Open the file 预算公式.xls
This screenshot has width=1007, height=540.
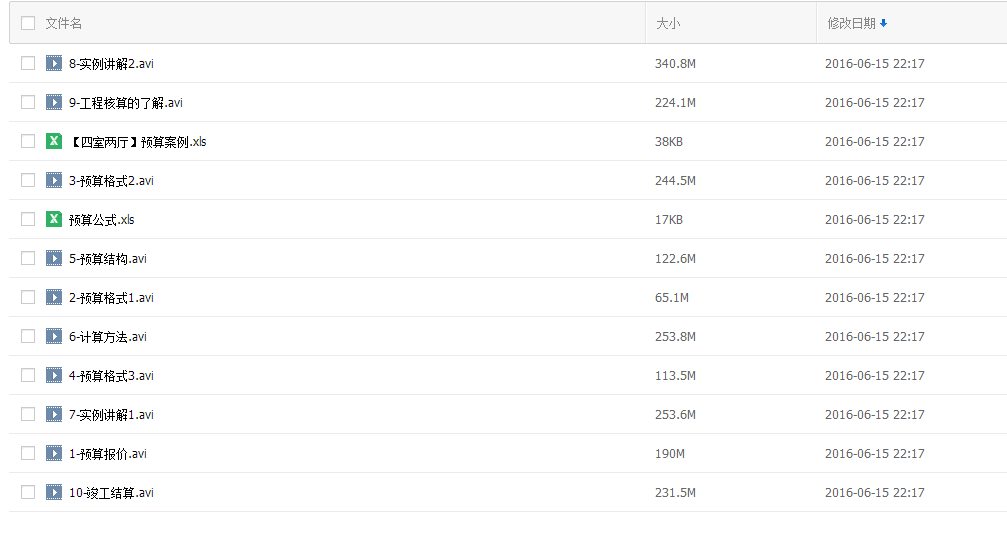coord(101,220)
